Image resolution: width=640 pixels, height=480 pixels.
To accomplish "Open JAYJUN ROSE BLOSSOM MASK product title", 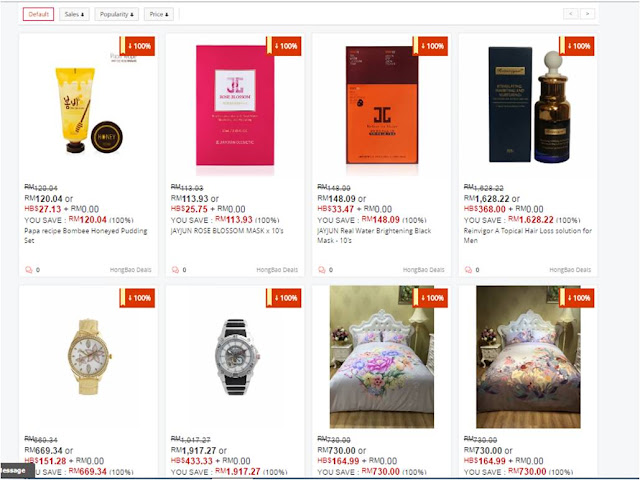I will click(x=227, y=231).
